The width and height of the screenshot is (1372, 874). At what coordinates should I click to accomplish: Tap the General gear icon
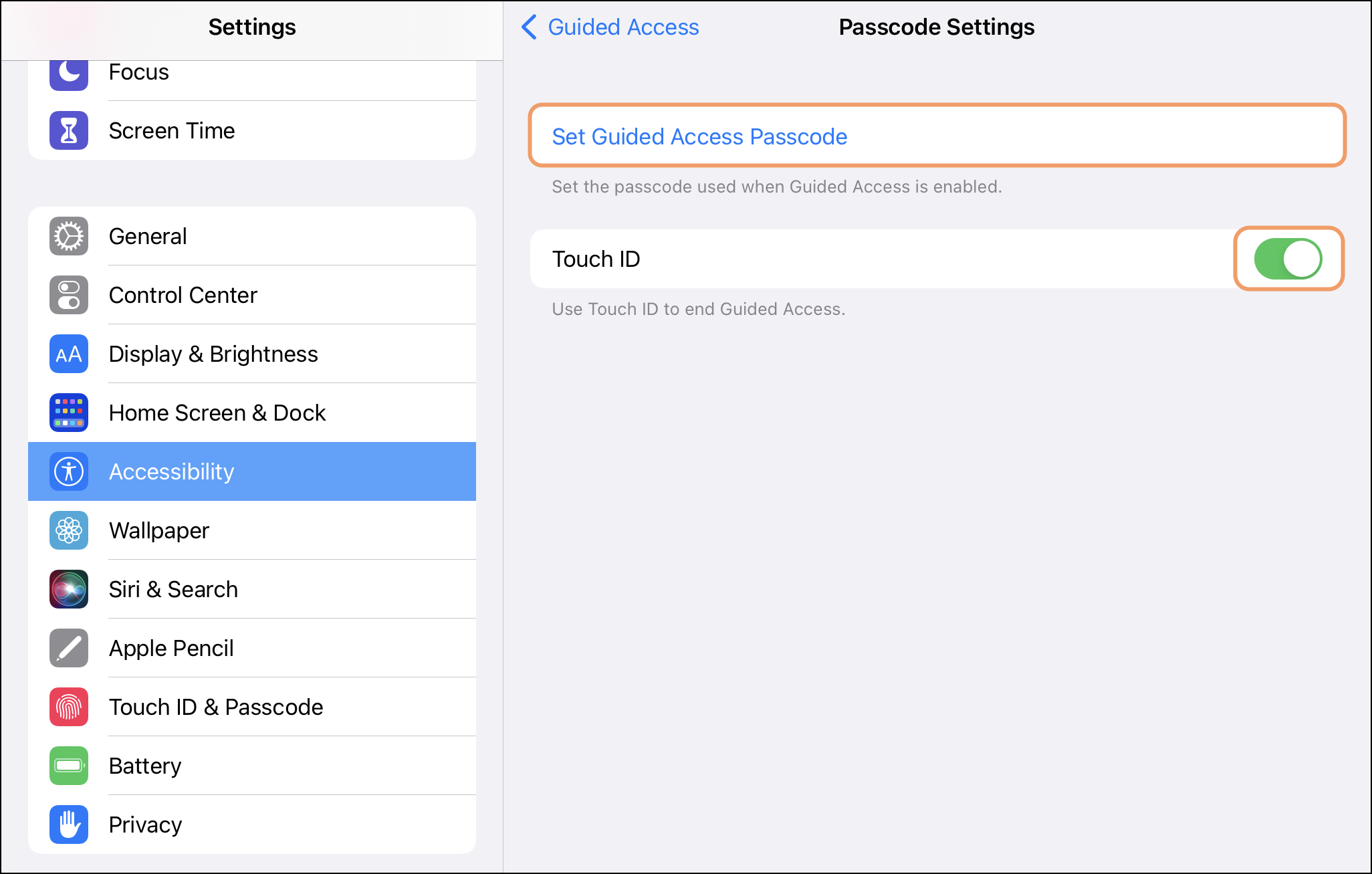(69, 236)
